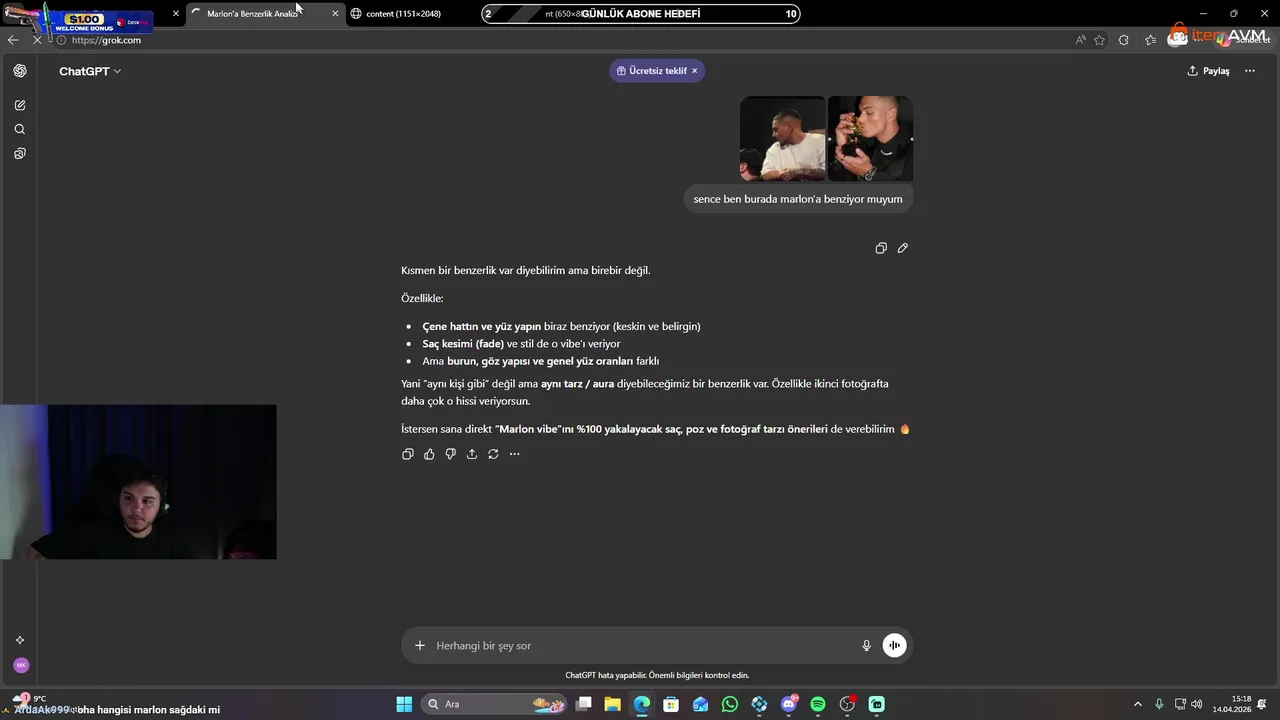Expand the ChatGPT model selector dropdown
Screen dimensions: 1280x720
click(90, 71)
